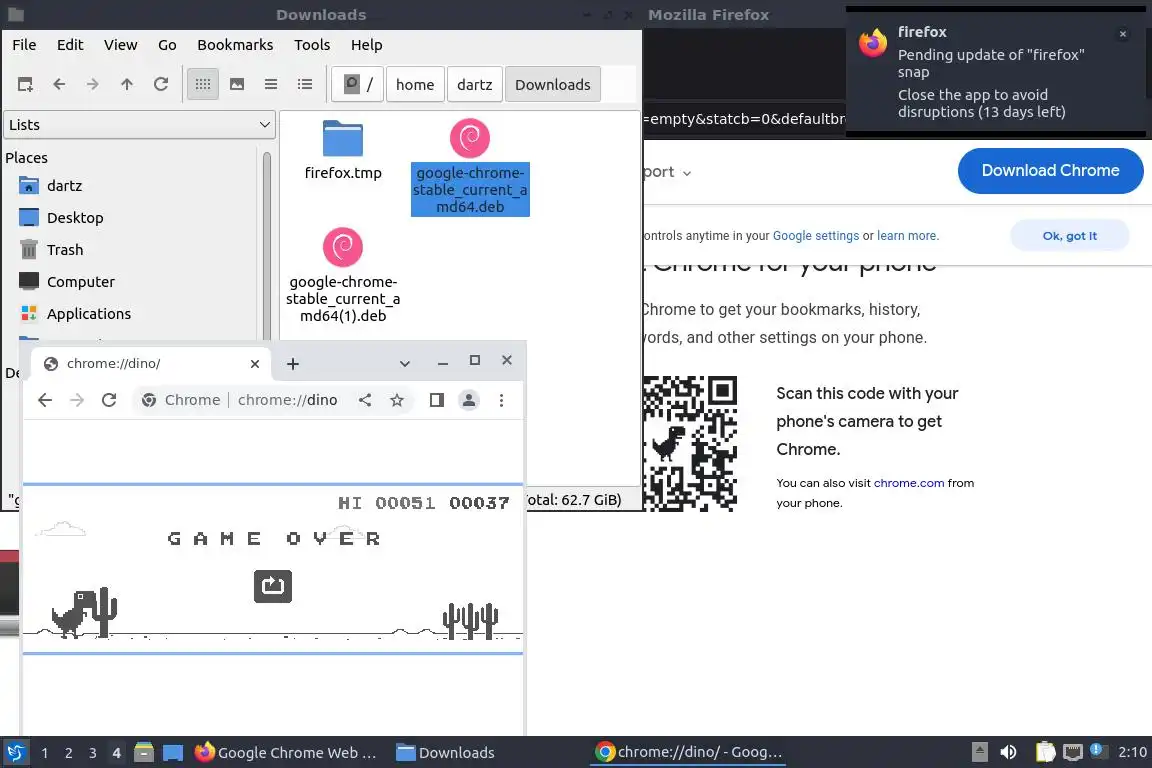1152x768 pixels.
Task: Launch file manager from taskbar quick launch
Action: coord(144,753)
